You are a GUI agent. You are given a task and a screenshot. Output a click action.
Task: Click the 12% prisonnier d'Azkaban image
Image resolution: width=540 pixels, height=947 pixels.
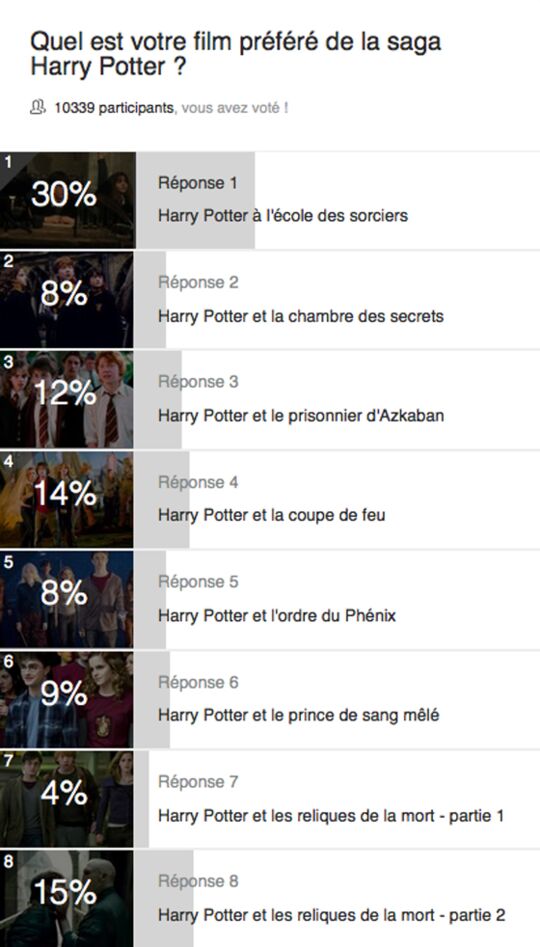tap(67, 399)
